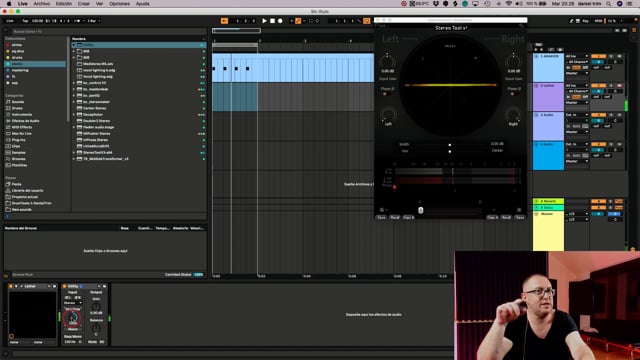Click the Utility Gain knob
This screenshot has width=640, height=360.
coord(96,307)
